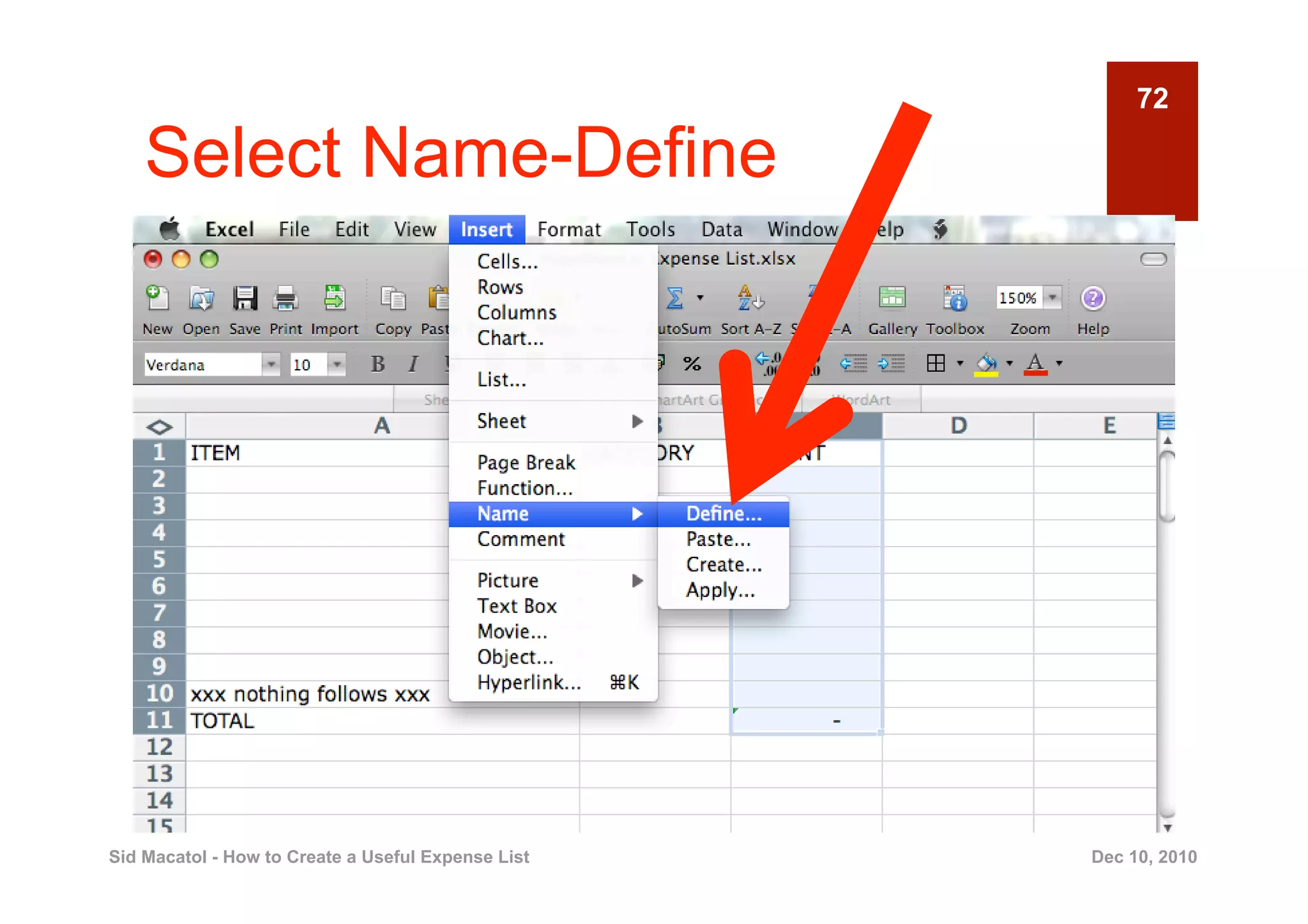
Task: Choose Define... from Name submenu
Action: pyautogui.click(x=724, y=514)
